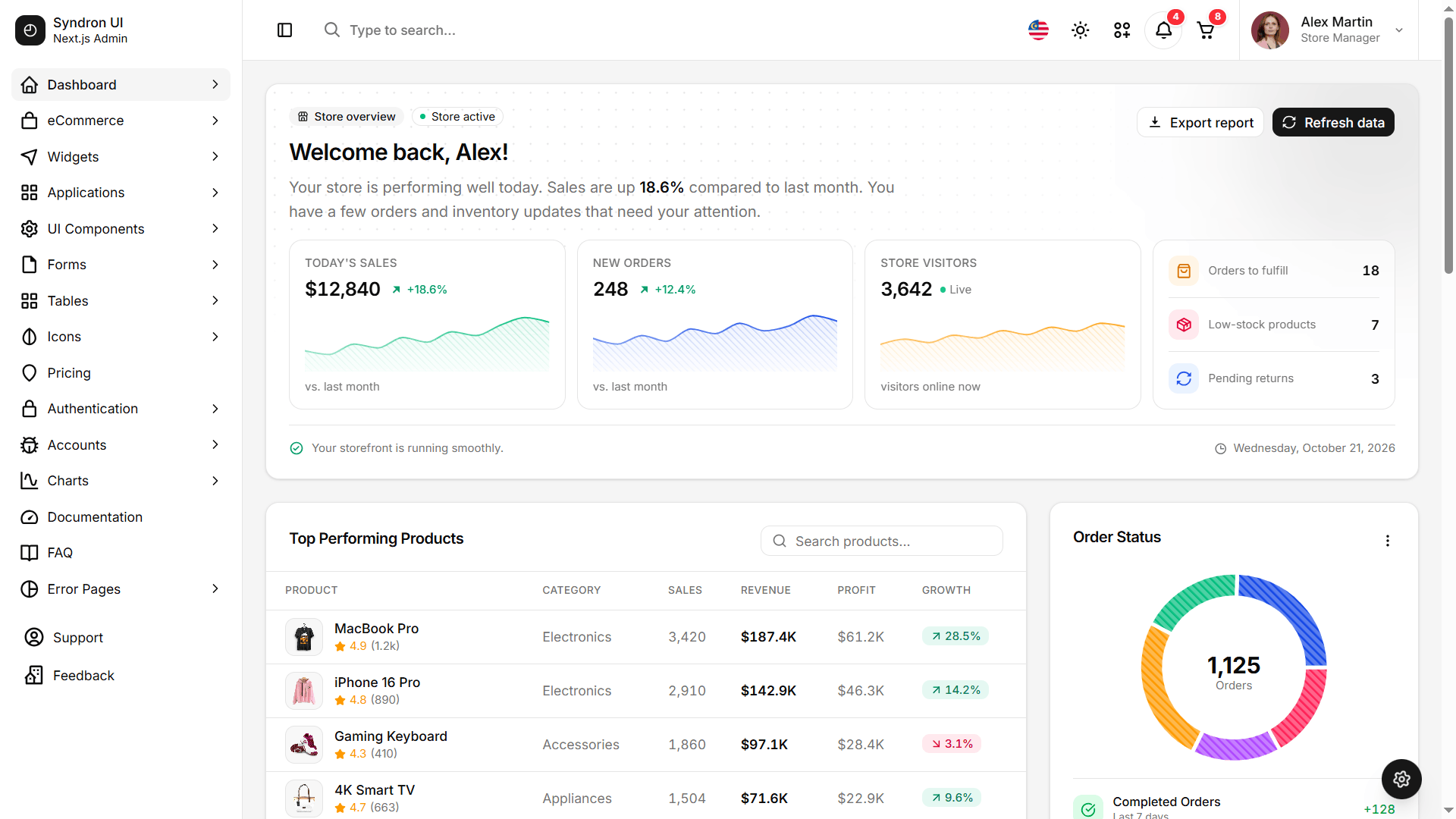Expand the UI Components section

pyautogui.click(x=121, y=229)
